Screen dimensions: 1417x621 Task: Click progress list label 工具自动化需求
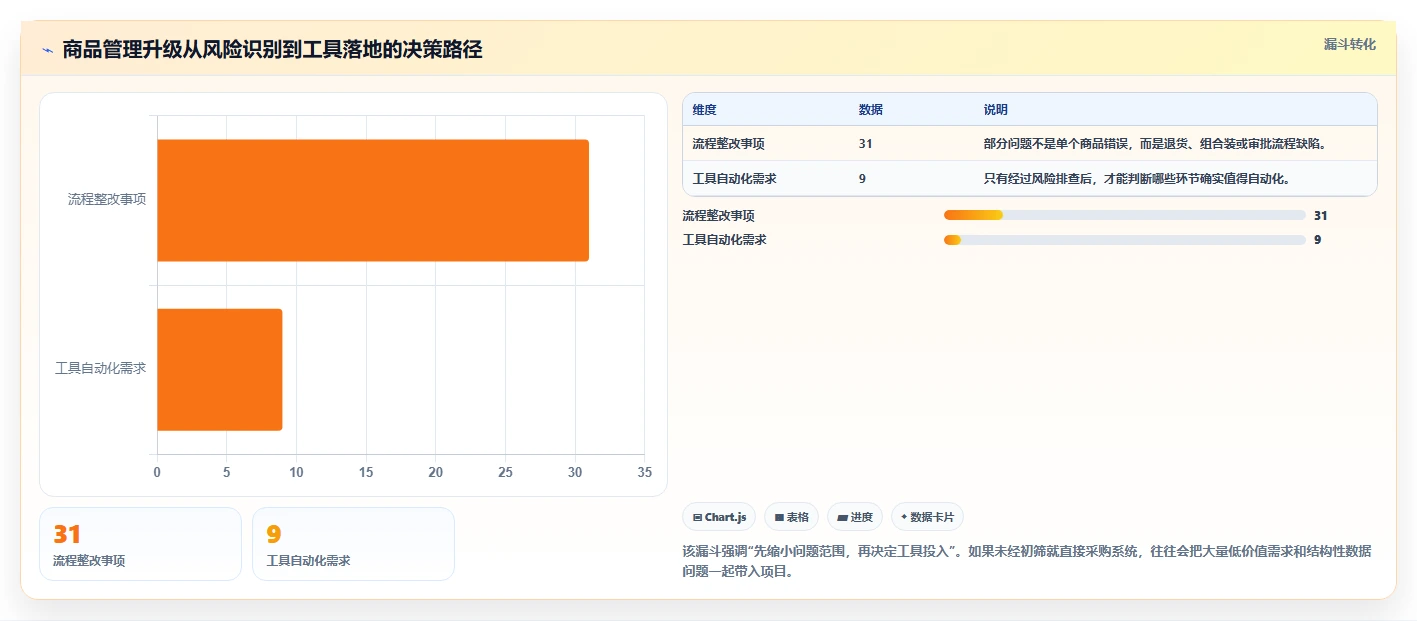click(x=724, y=240)
